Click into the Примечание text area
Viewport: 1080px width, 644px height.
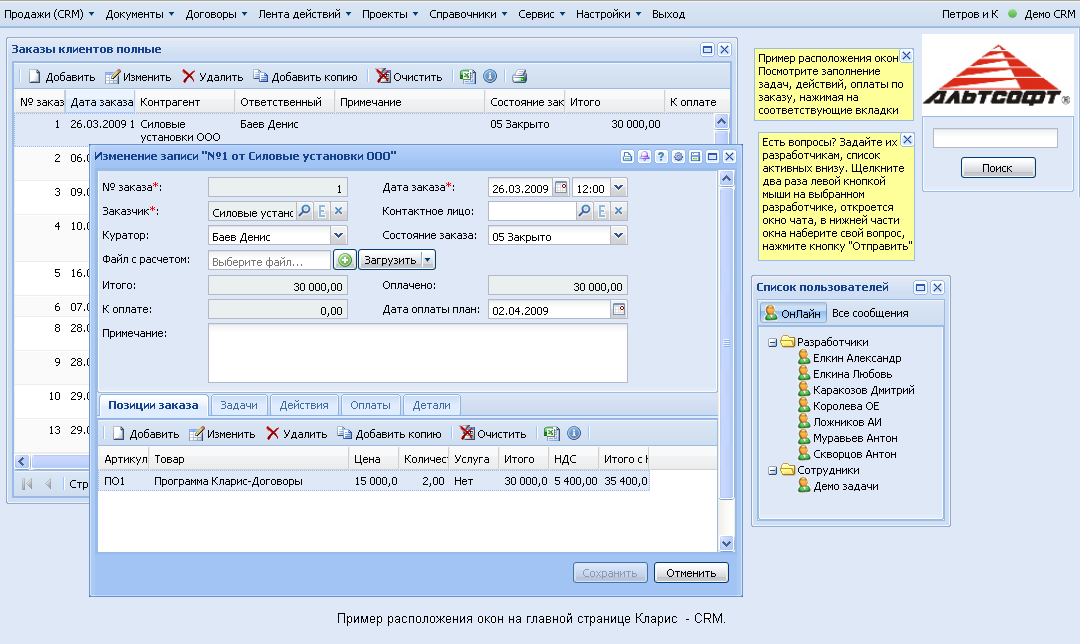(417, 352)
